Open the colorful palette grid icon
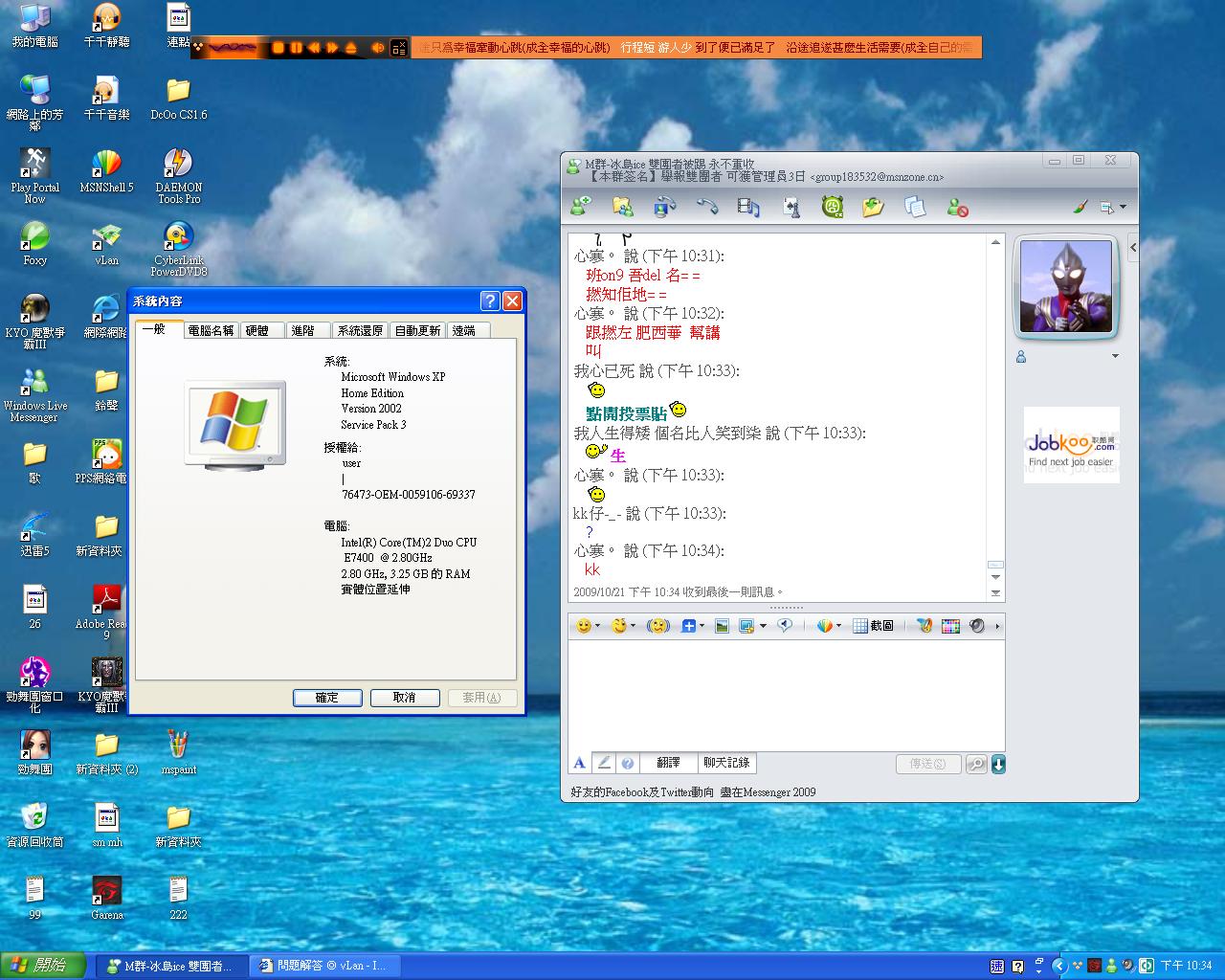 [x=950, y=626]
